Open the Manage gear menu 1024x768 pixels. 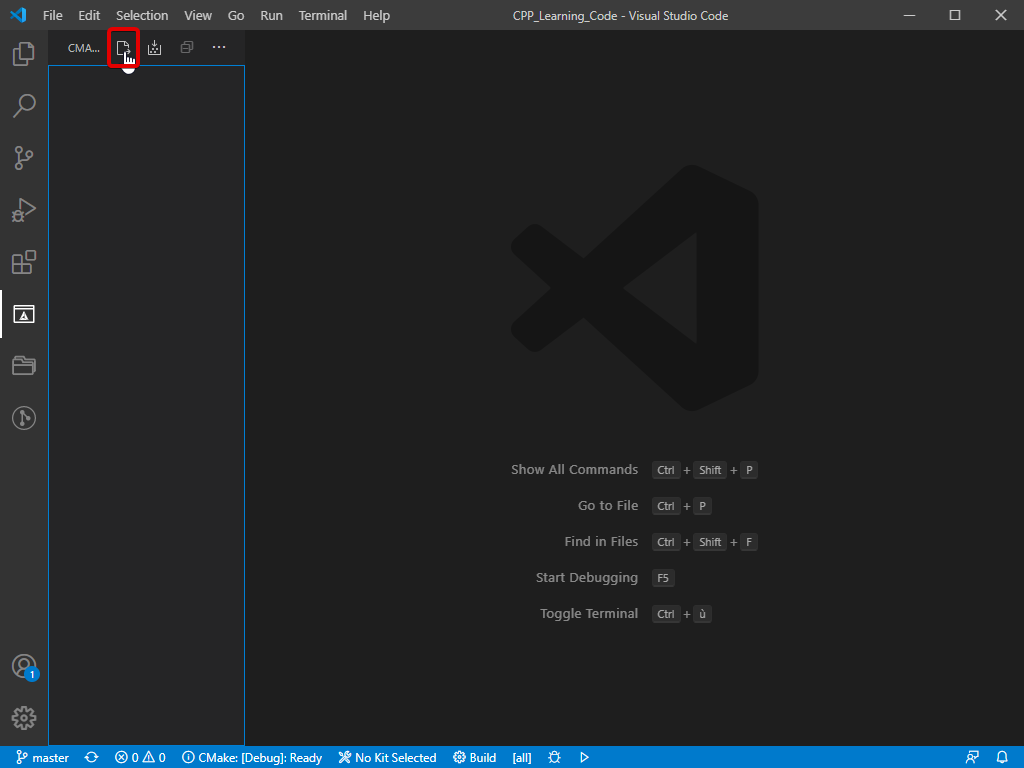[24, 718]
